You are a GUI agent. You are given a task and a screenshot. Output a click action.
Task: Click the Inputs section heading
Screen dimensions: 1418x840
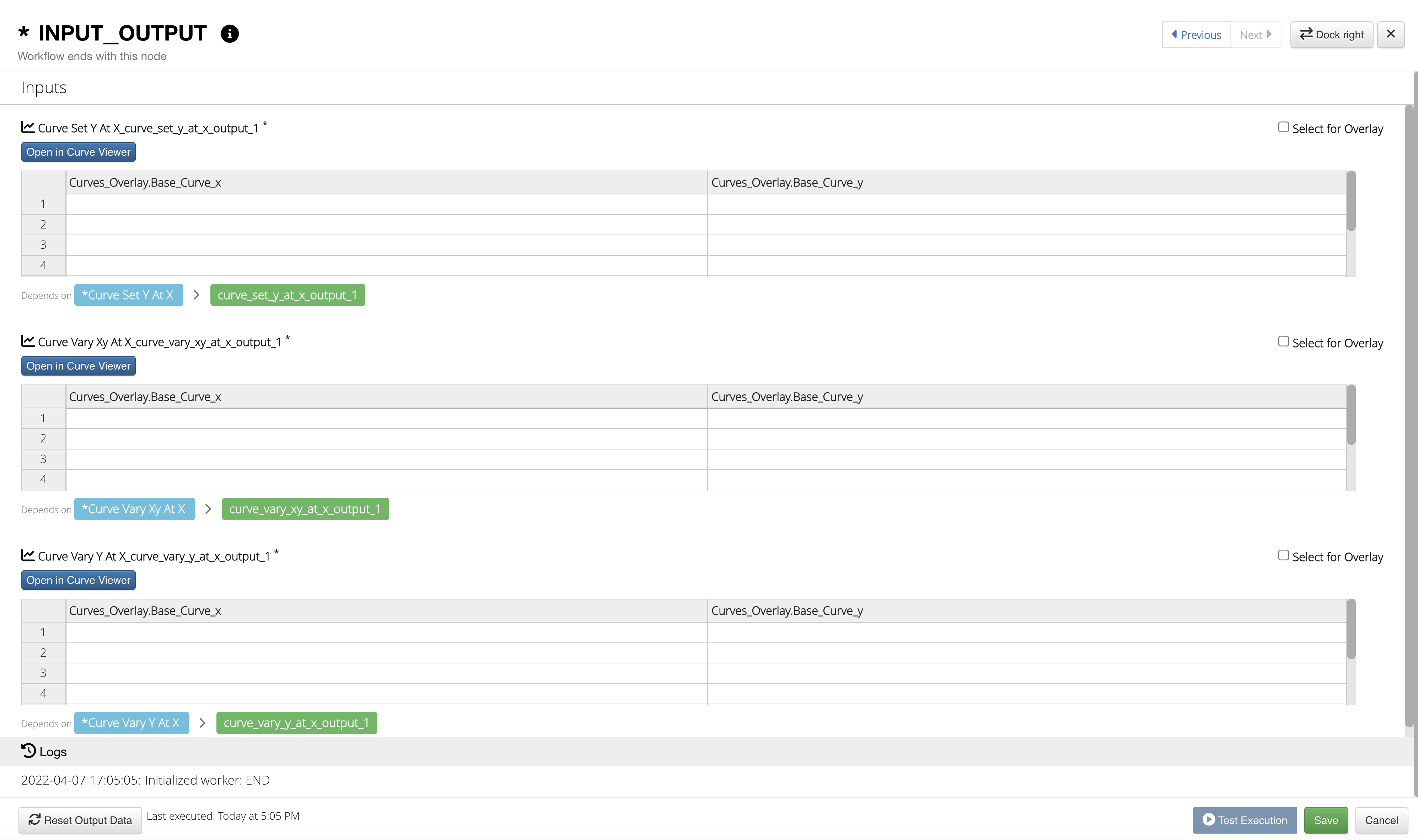pos(44,88)
